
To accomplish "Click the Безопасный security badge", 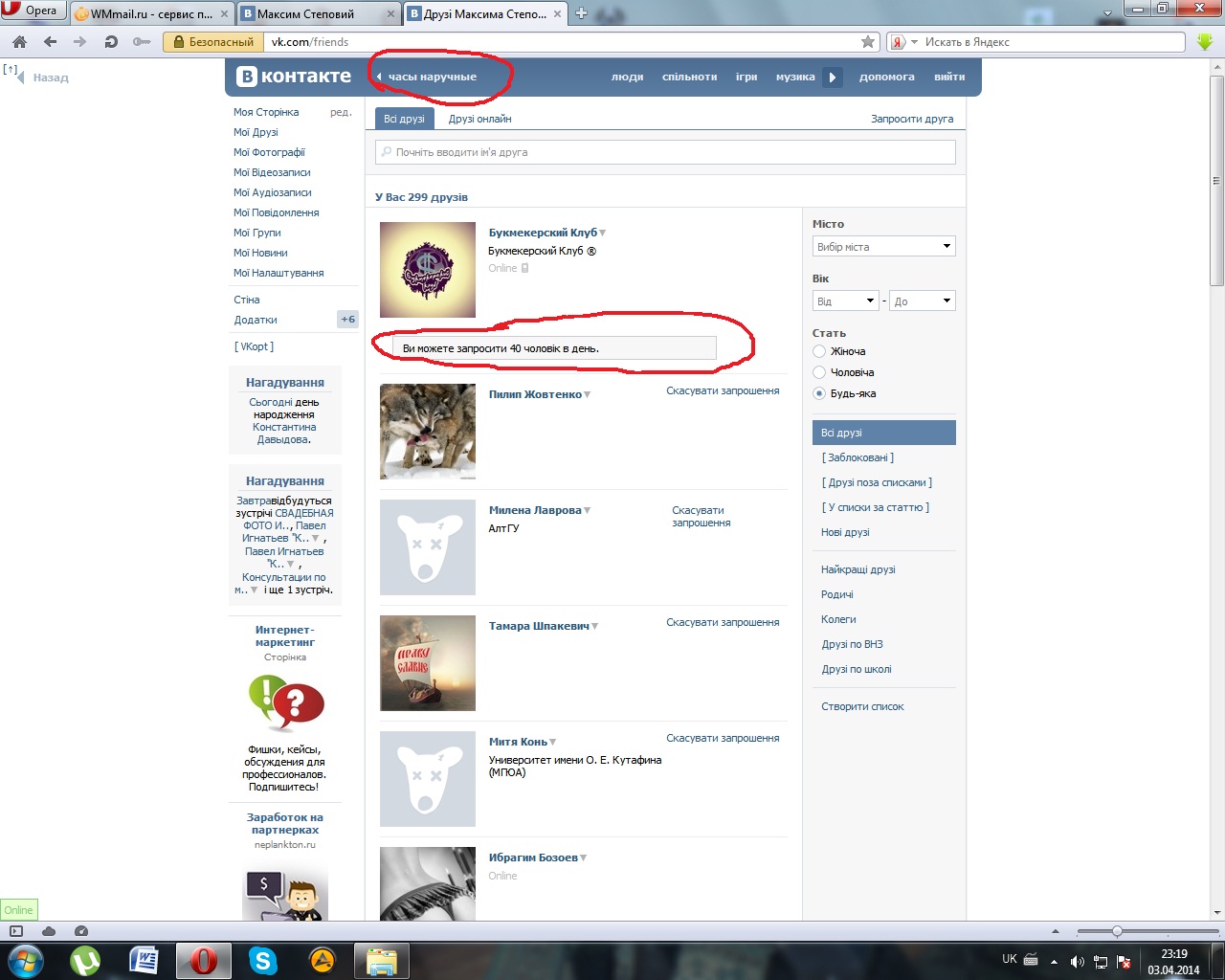I will (213, 42).
